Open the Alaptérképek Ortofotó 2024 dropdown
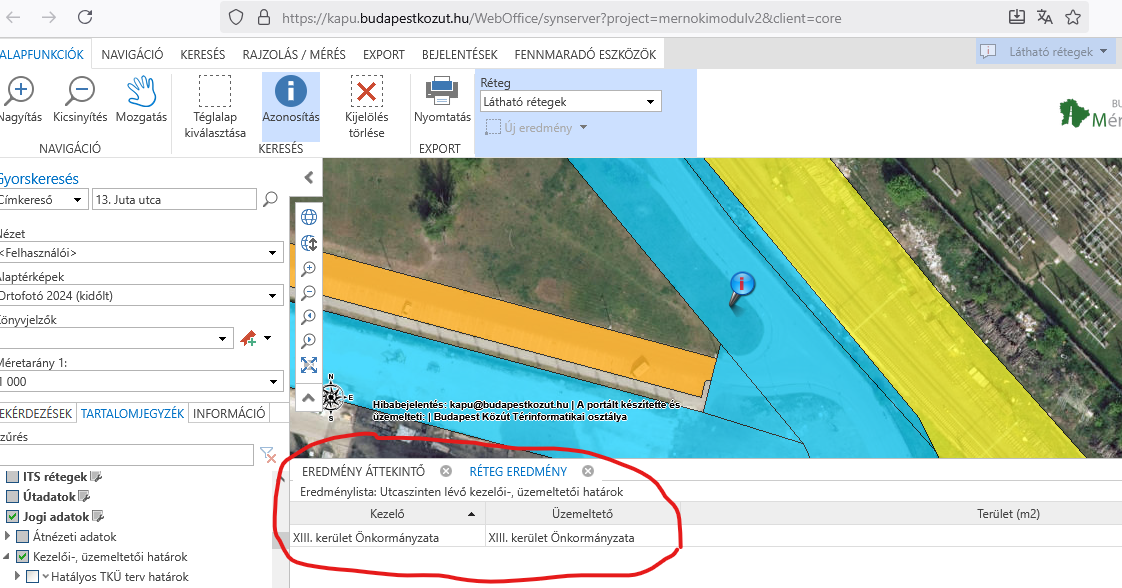 [x=140, y=296]
